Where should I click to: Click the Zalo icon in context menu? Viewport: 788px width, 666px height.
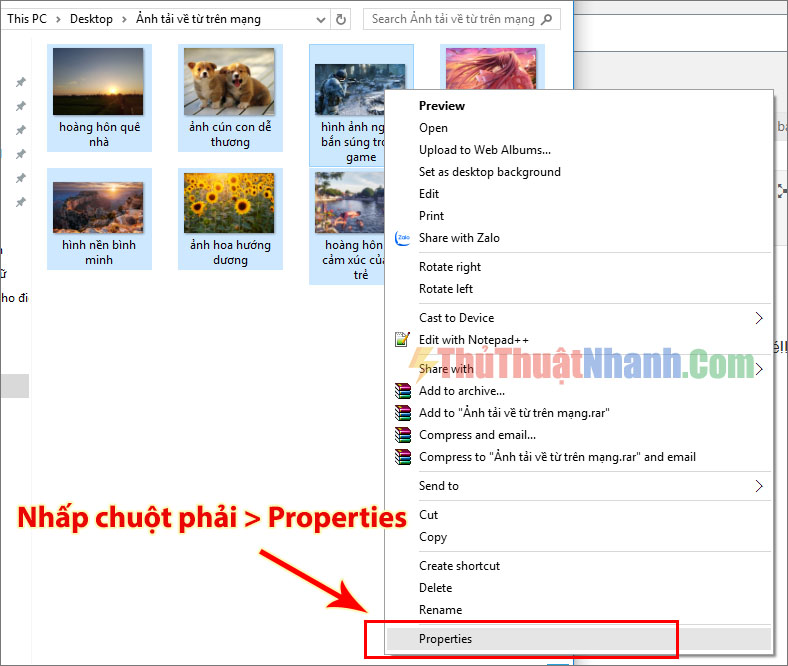[403, 238]
